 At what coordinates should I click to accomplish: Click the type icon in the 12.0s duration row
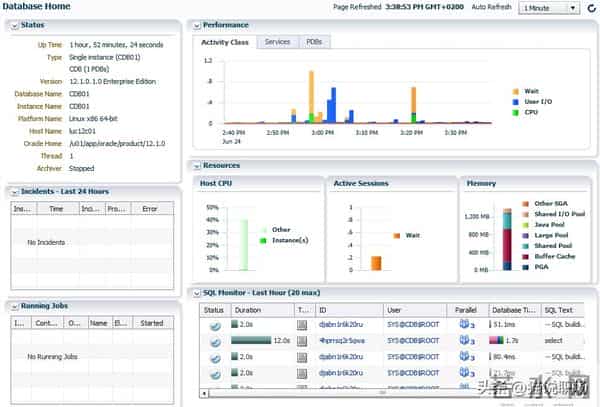[304, 340]
